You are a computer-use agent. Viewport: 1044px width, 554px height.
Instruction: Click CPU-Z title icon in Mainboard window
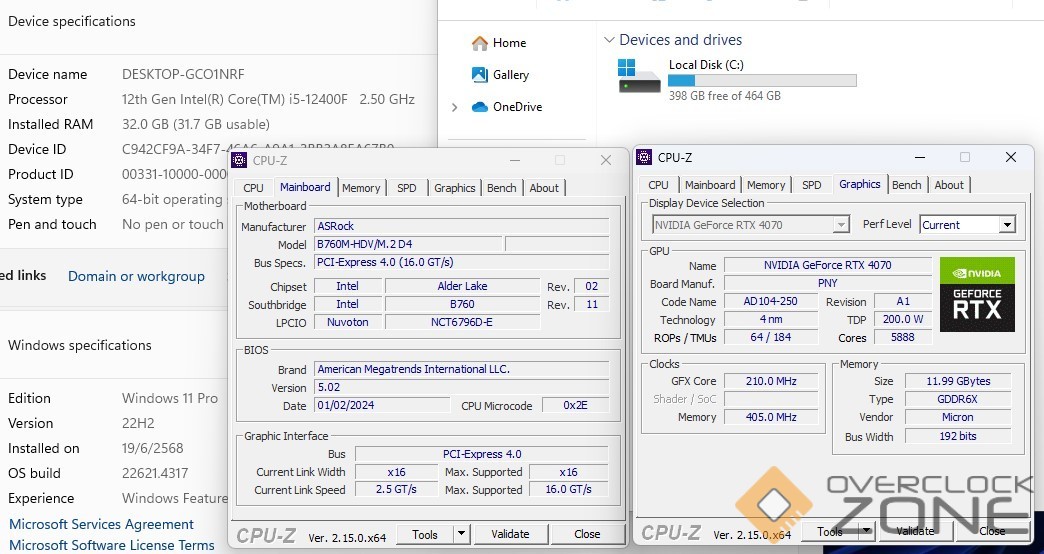239,160
